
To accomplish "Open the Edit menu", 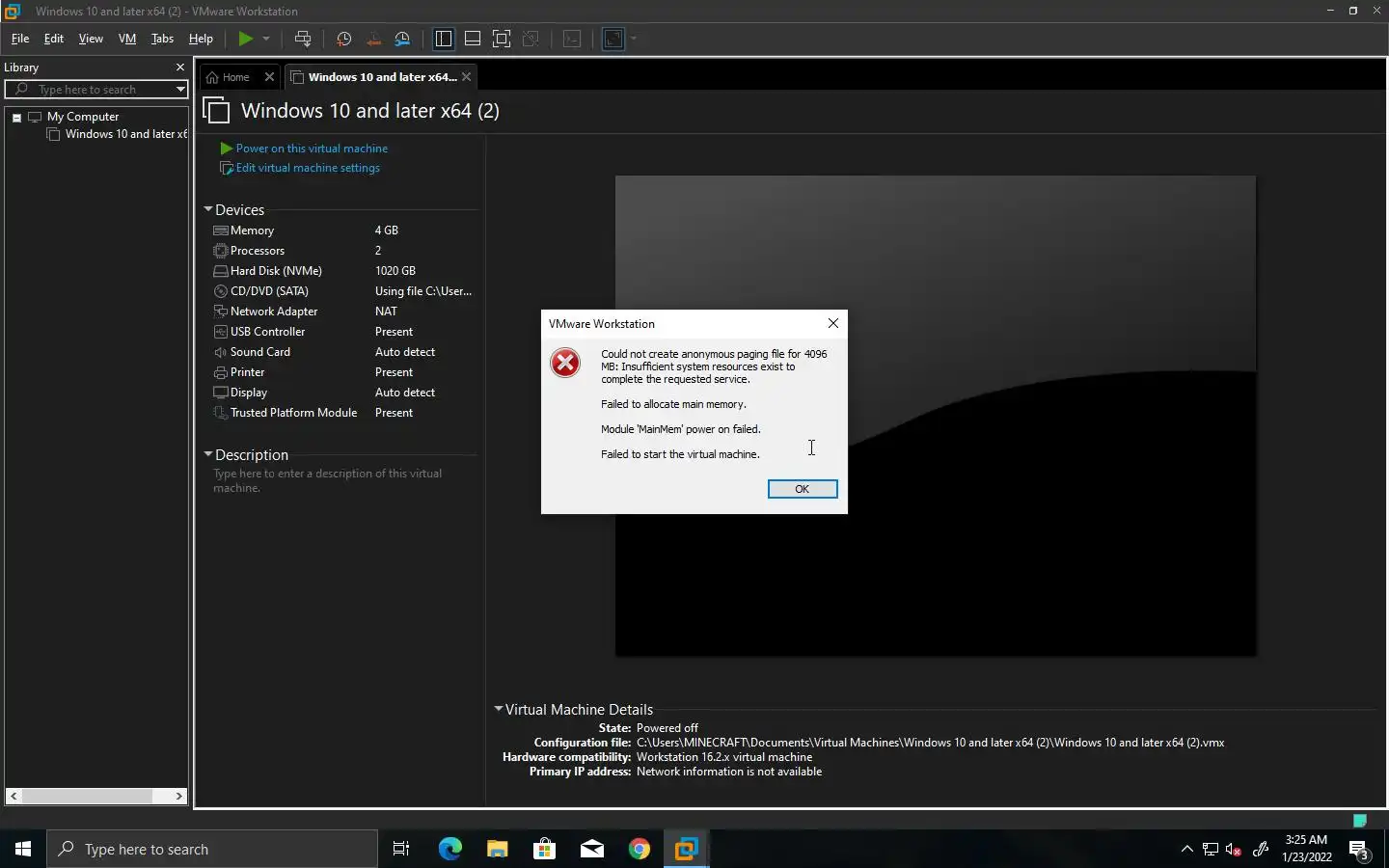I will tap(54, 39).
